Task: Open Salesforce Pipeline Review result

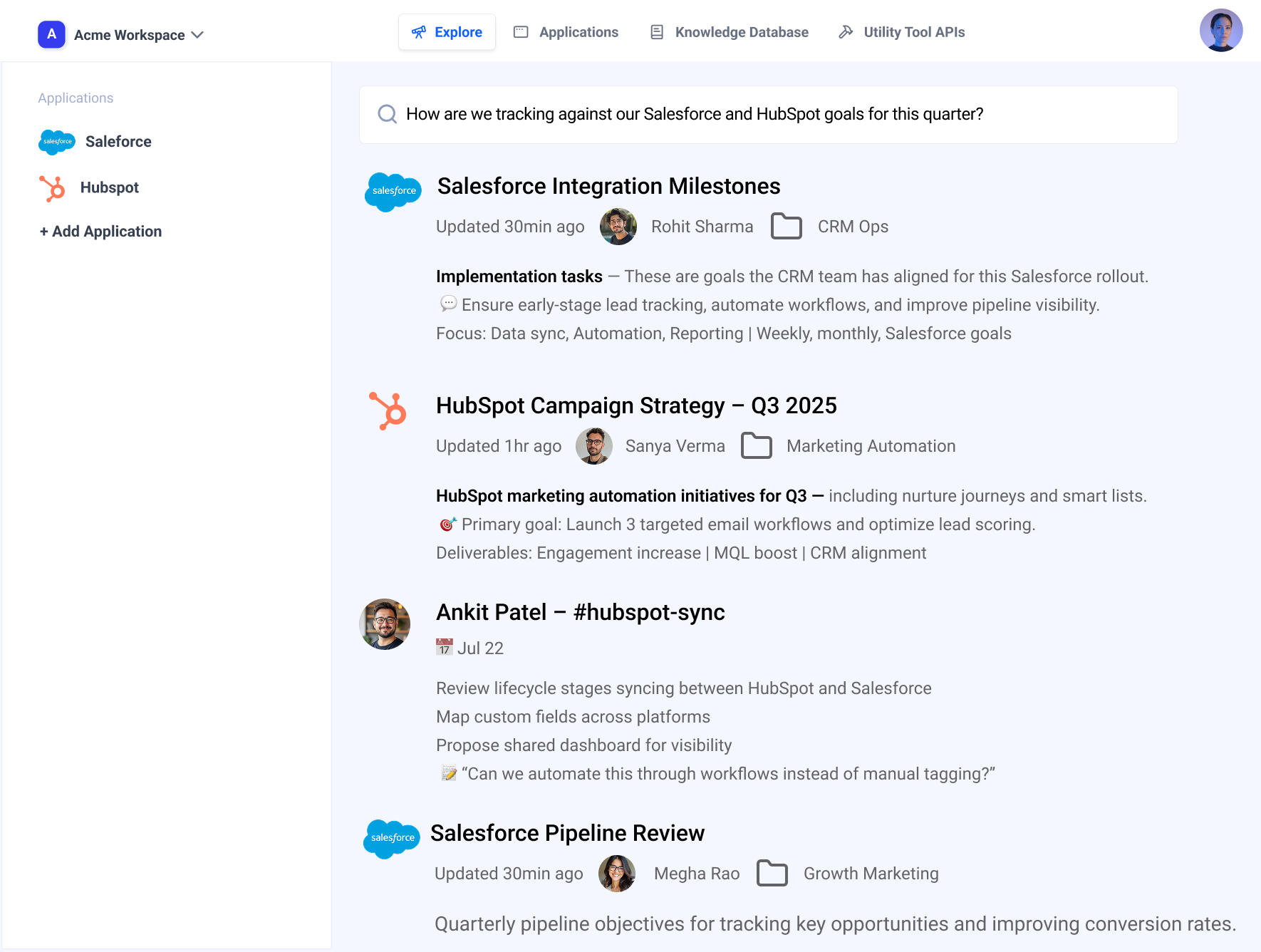Action: (x=567, y=833)
